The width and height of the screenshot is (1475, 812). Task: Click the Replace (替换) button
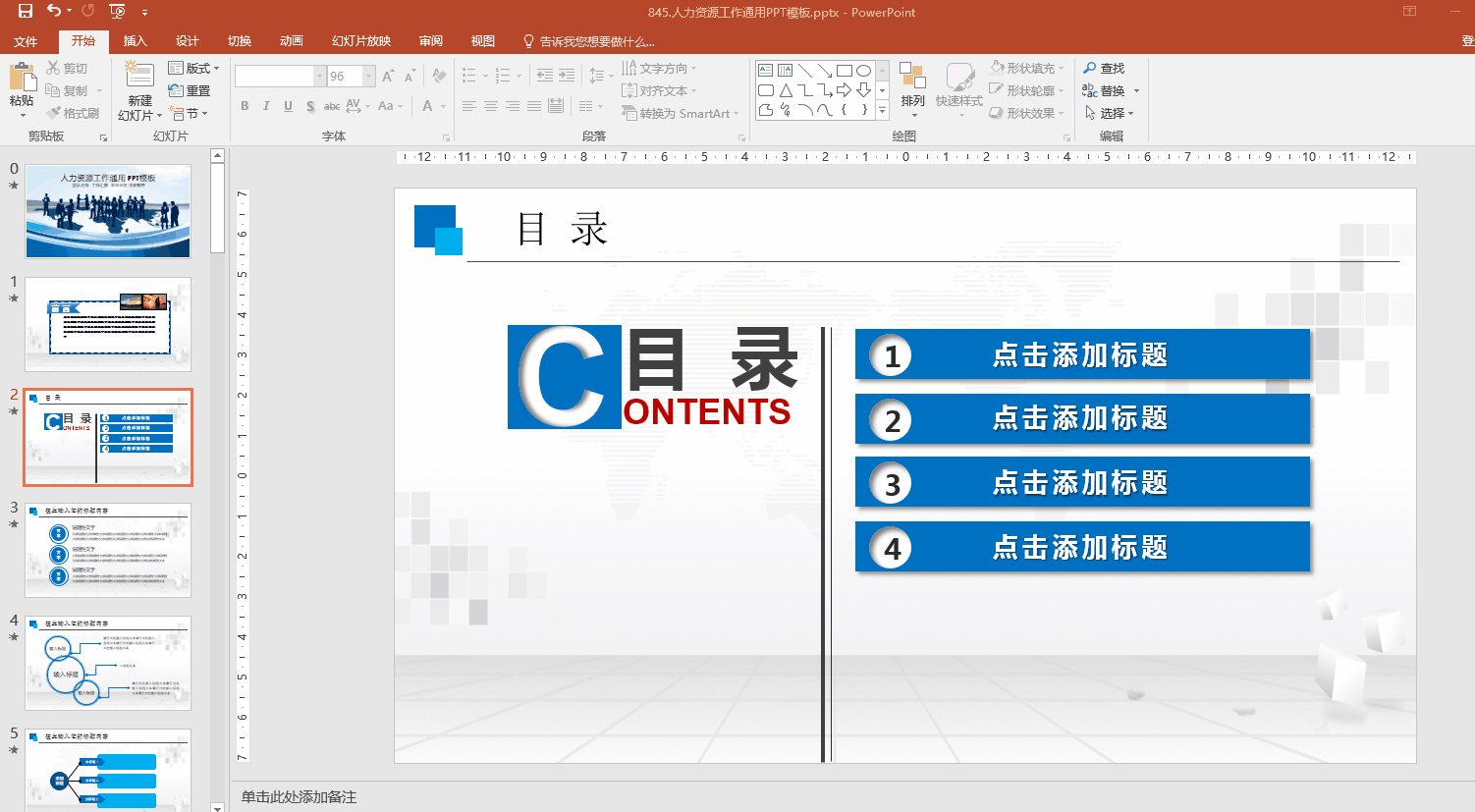click(x=1104, y=91)
